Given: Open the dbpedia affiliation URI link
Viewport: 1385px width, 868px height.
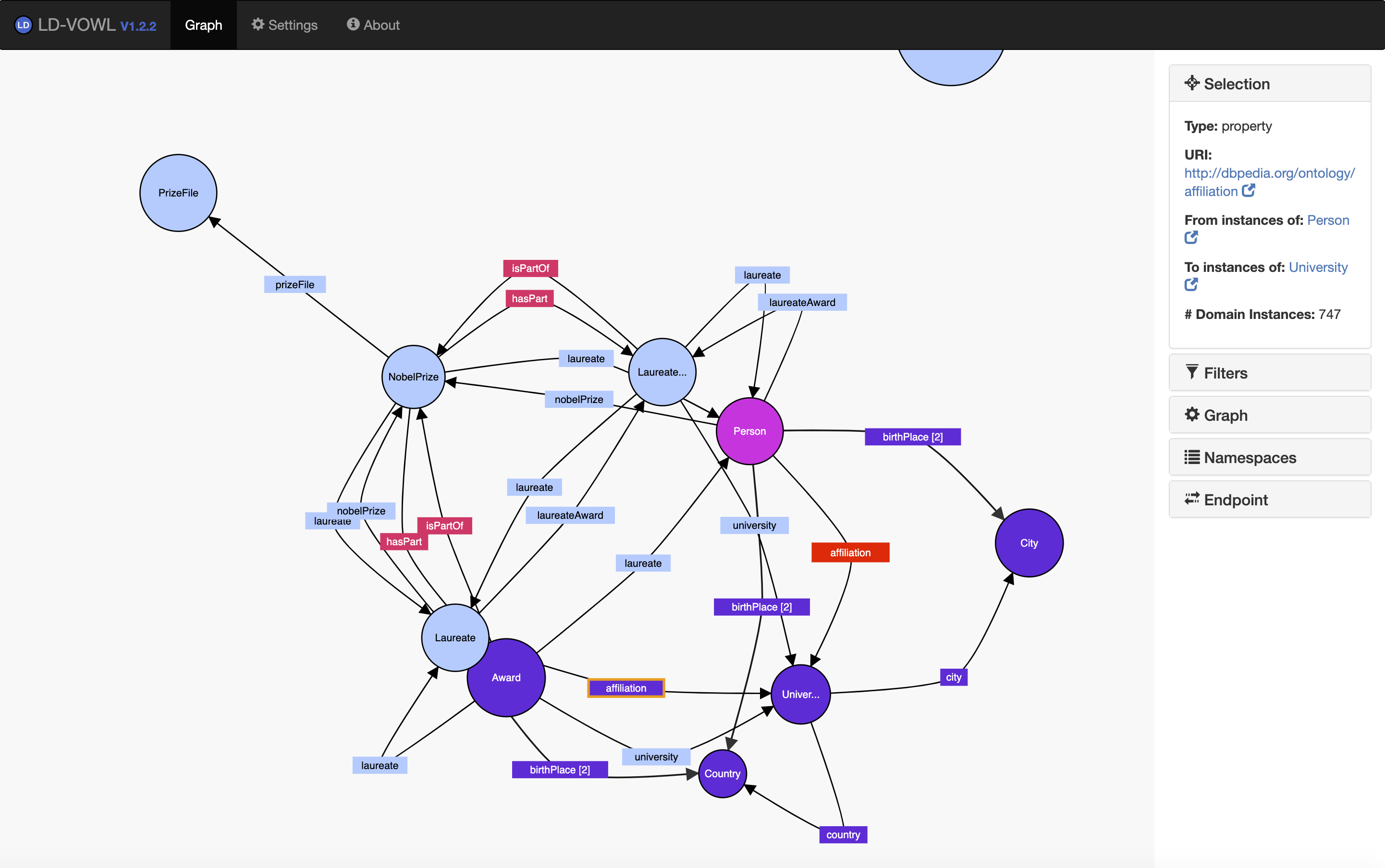Looking at the screenshot, I should [x=1268, y=173].
